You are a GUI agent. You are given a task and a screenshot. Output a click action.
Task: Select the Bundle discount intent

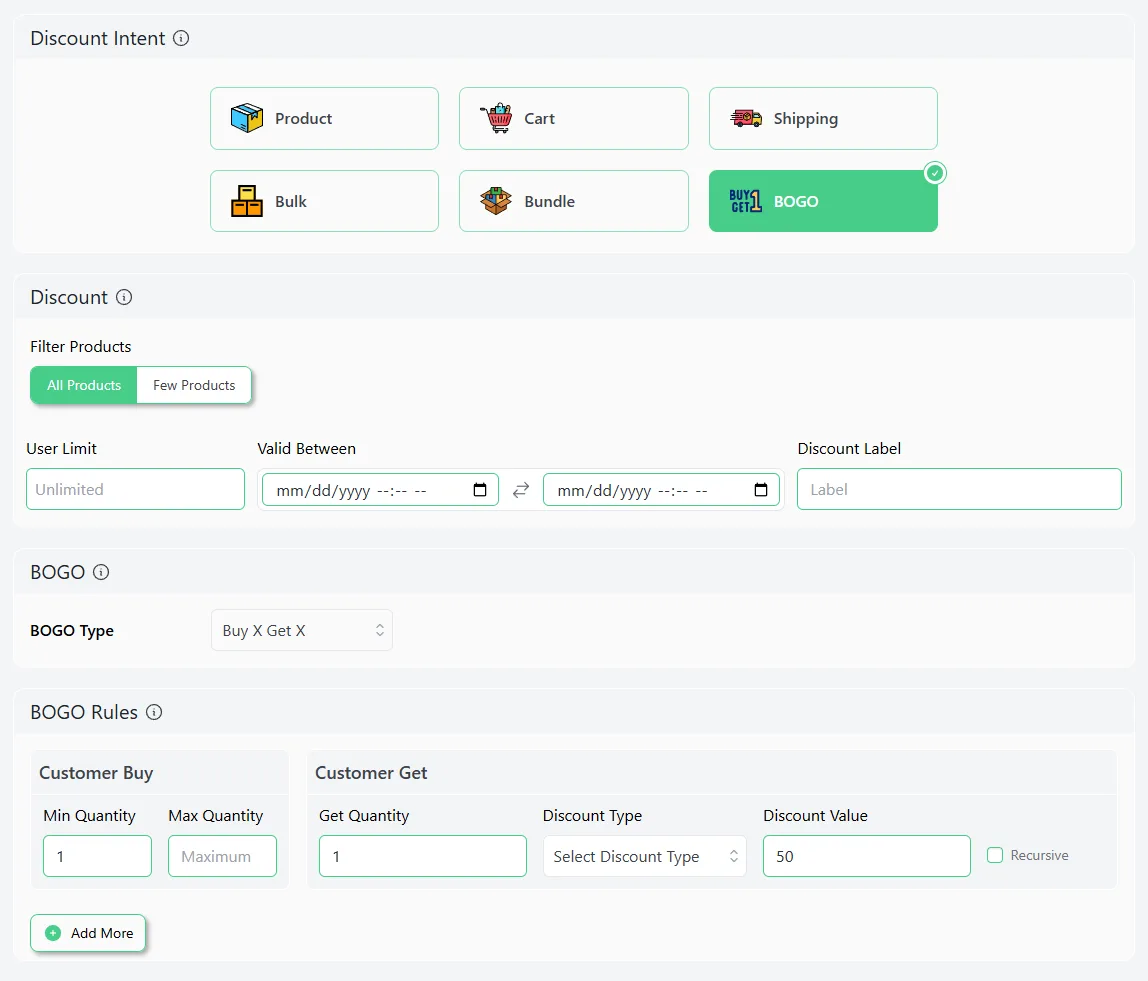coord(574,201)
